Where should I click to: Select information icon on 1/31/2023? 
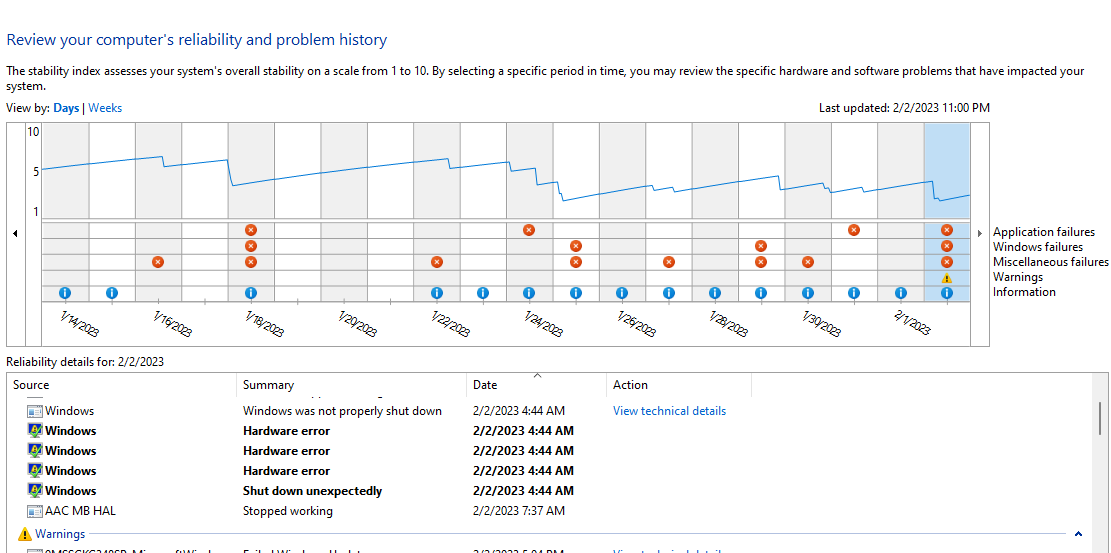pyautogui.click(x=854, y=293)
